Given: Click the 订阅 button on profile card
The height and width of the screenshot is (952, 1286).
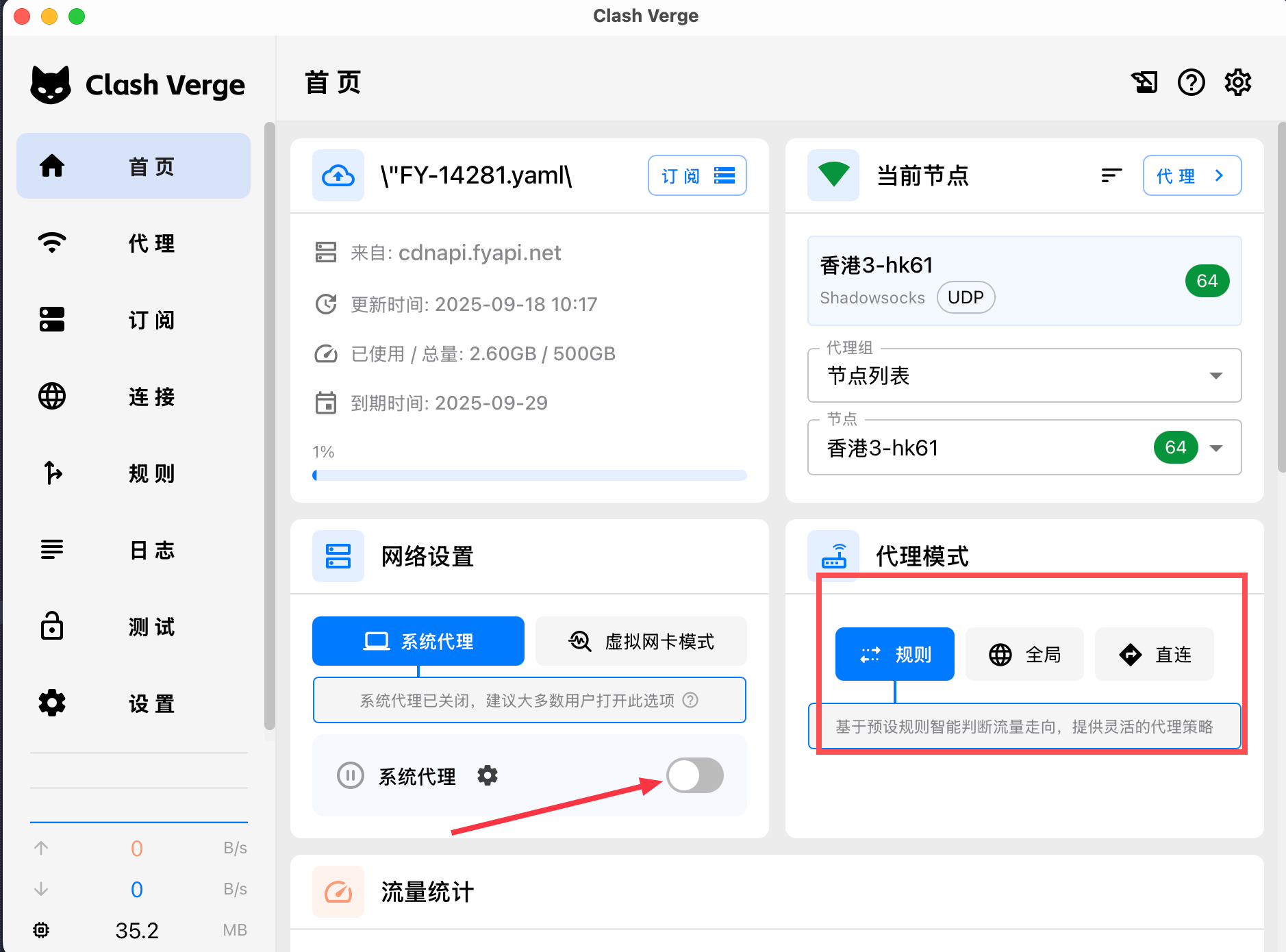Looking at the screenshot, I should [x=697, y=175].
